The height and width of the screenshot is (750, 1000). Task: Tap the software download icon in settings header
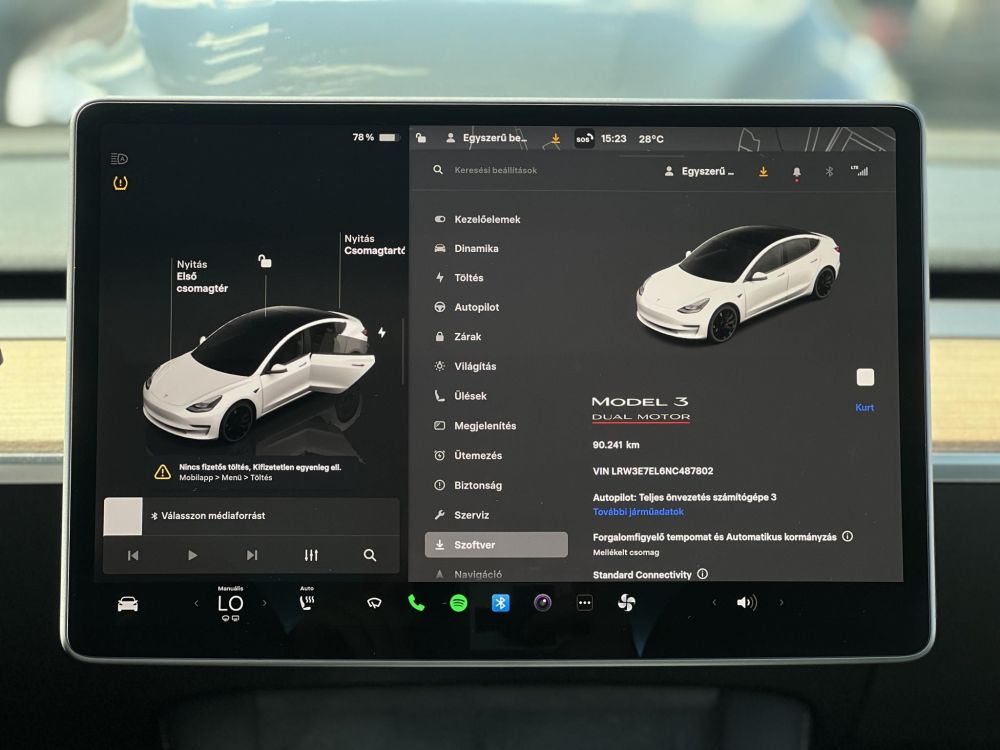pyautogui.click(x=763, y=172)
